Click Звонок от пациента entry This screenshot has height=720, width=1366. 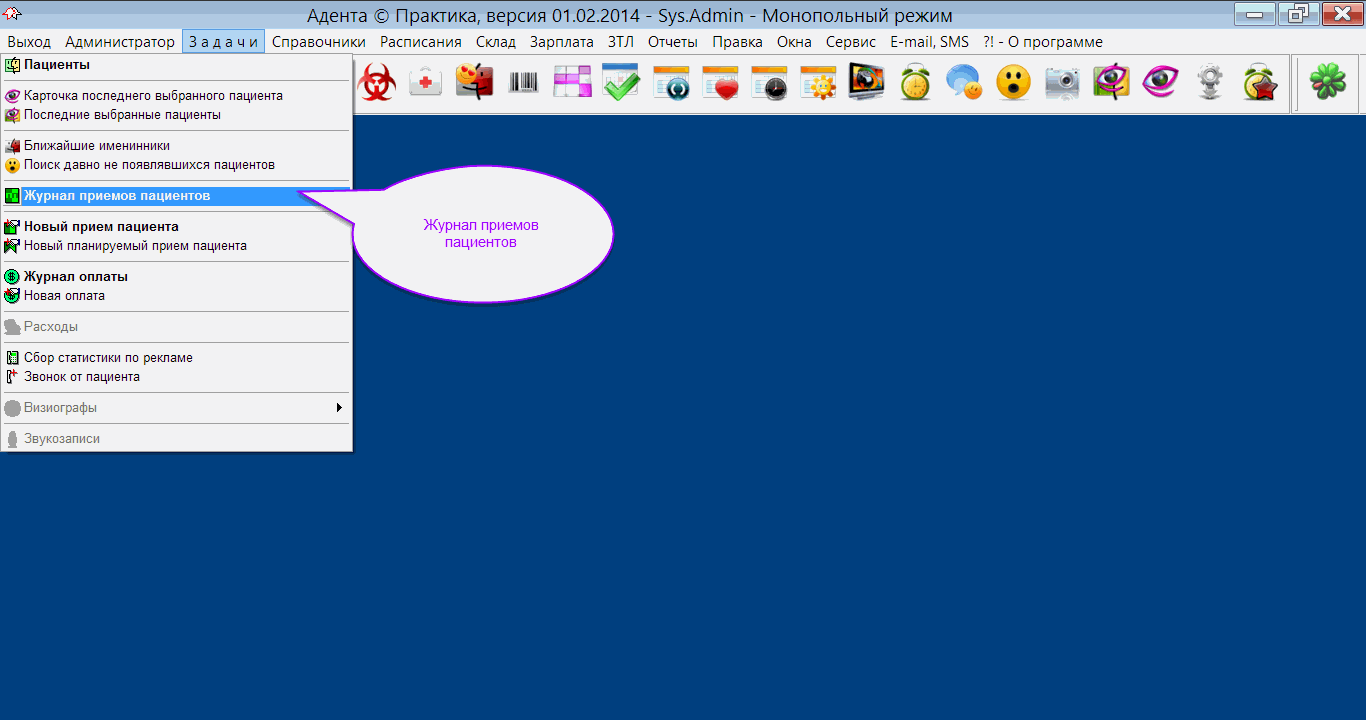coord(82,377)
